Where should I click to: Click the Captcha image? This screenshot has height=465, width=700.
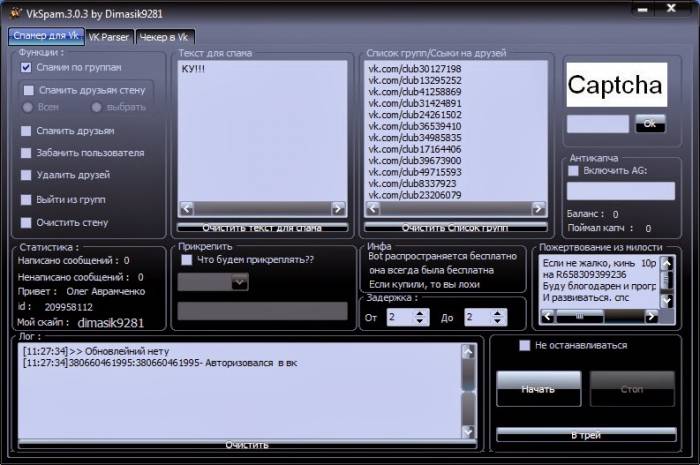click(x=617, y=85)
